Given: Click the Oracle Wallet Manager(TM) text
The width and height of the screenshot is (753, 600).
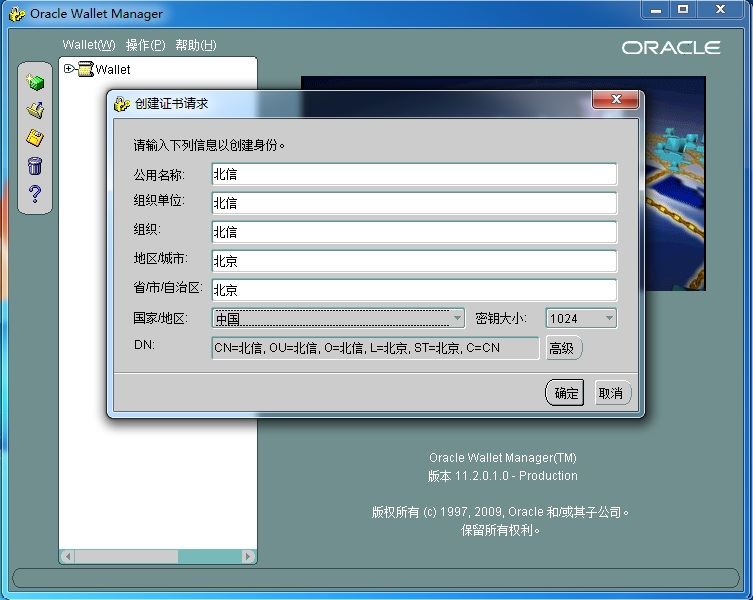Looking at the screenshot, I should pos(502,457).
